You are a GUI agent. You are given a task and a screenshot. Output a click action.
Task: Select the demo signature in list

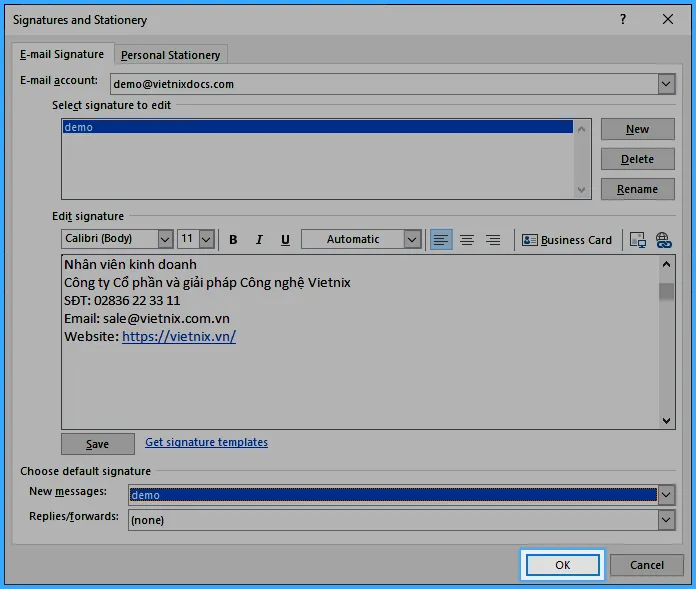78,127
